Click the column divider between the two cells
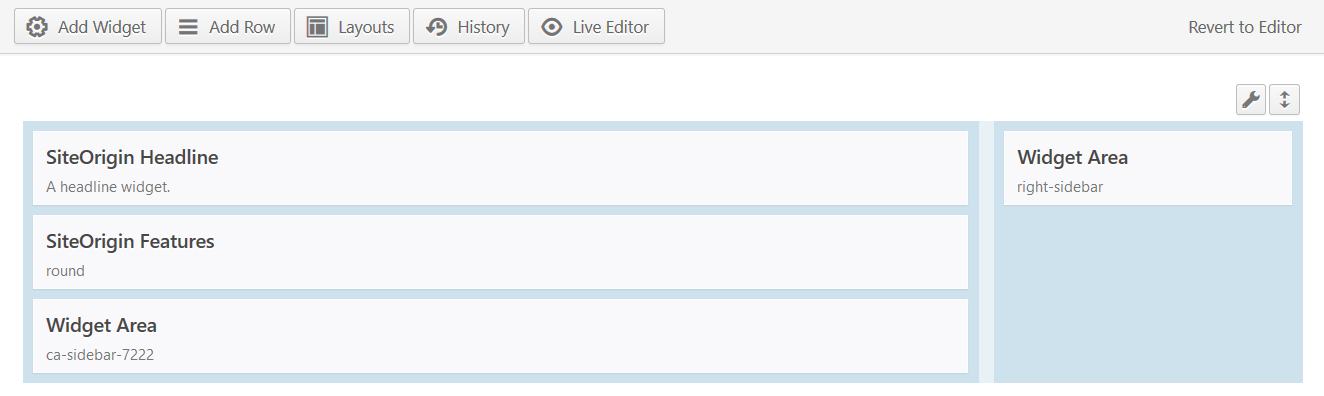 (x=986, y=252)
